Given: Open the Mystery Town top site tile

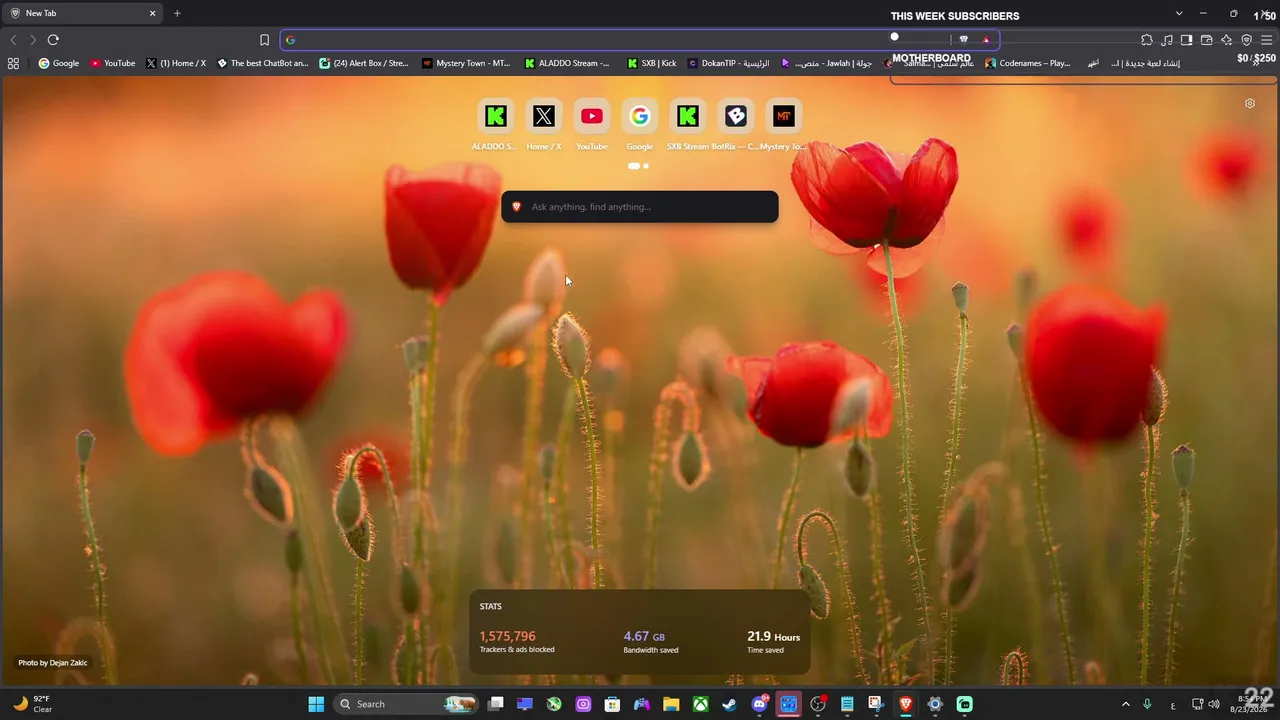Looking at the screenshot, I should click(783, 124).
